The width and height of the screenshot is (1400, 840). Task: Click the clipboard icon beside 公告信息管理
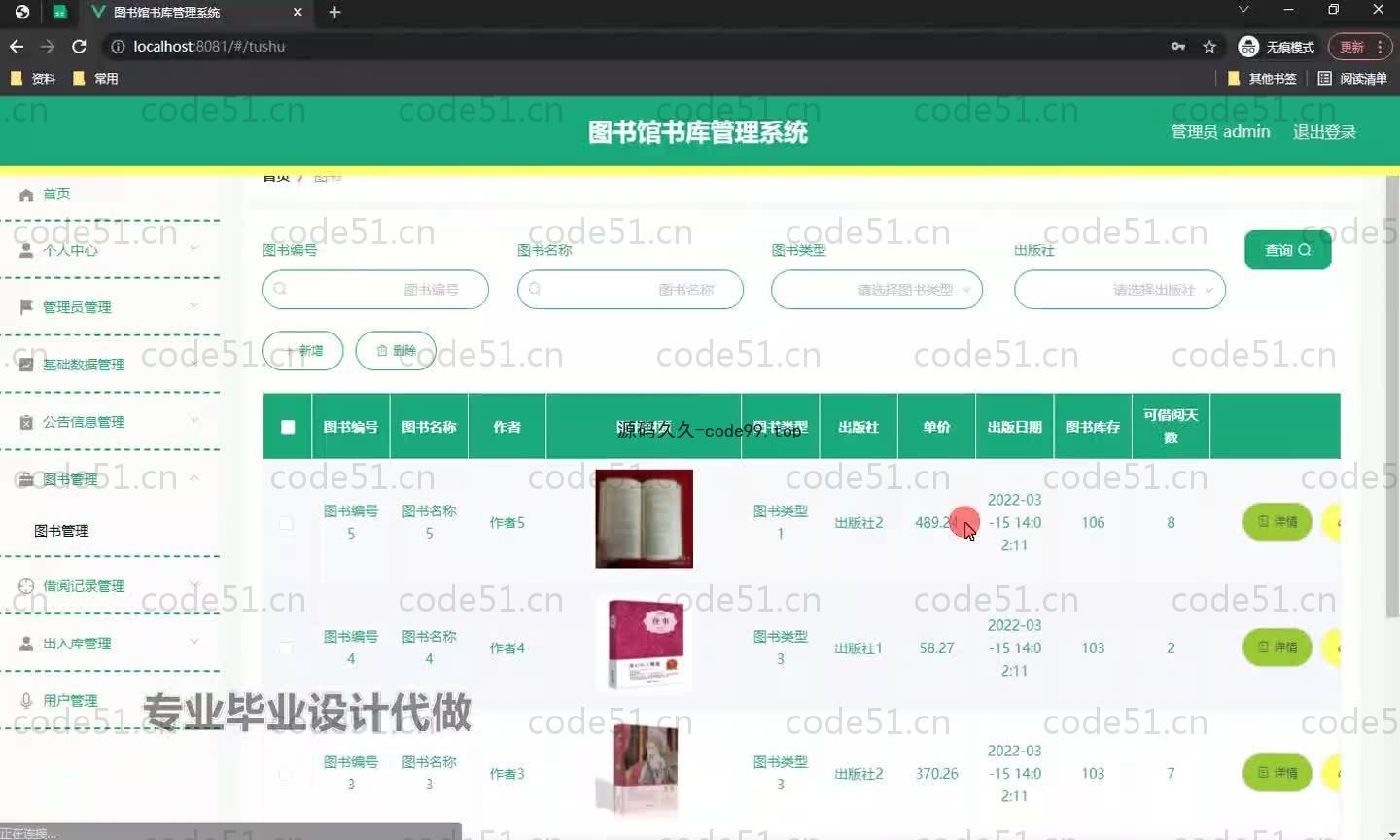tap(26, 422)
